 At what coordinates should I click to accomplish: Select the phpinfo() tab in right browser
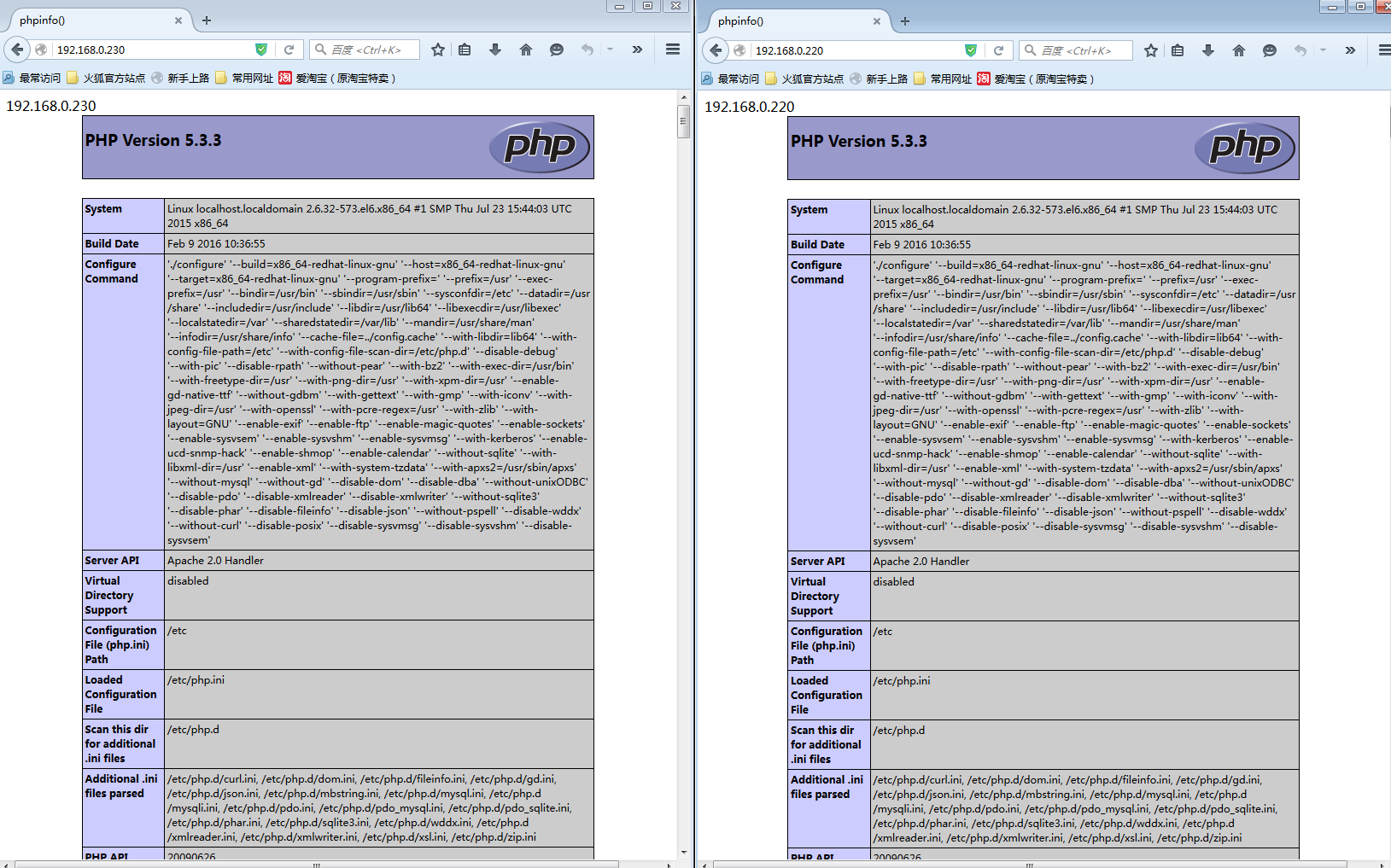(786, 20)
